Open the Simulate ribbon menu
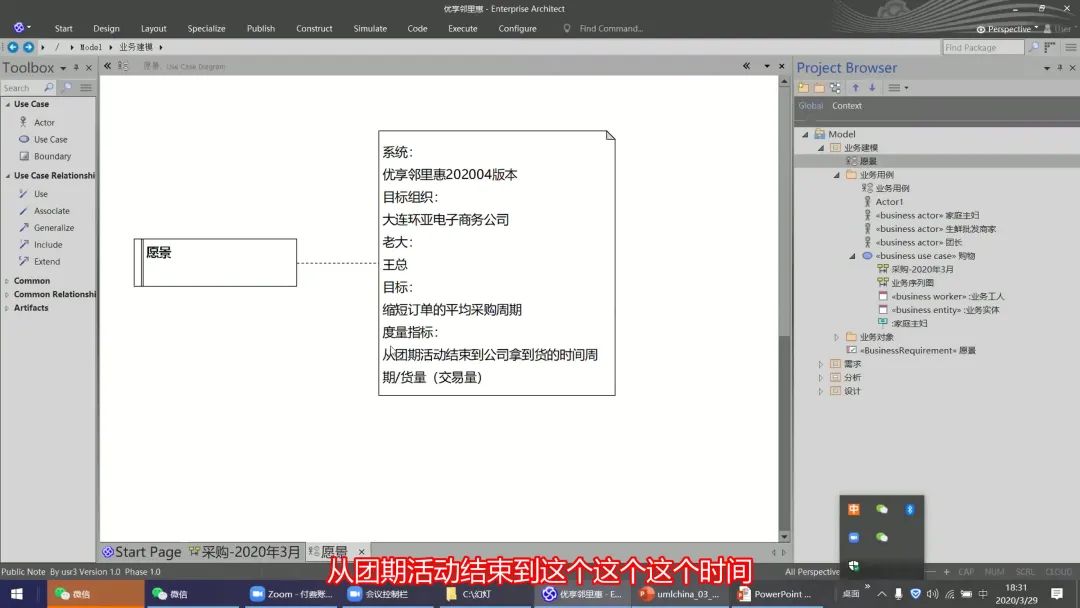The height and width of the screenshot is (608, 1080). pyautogui.click(x=370, y=28)
